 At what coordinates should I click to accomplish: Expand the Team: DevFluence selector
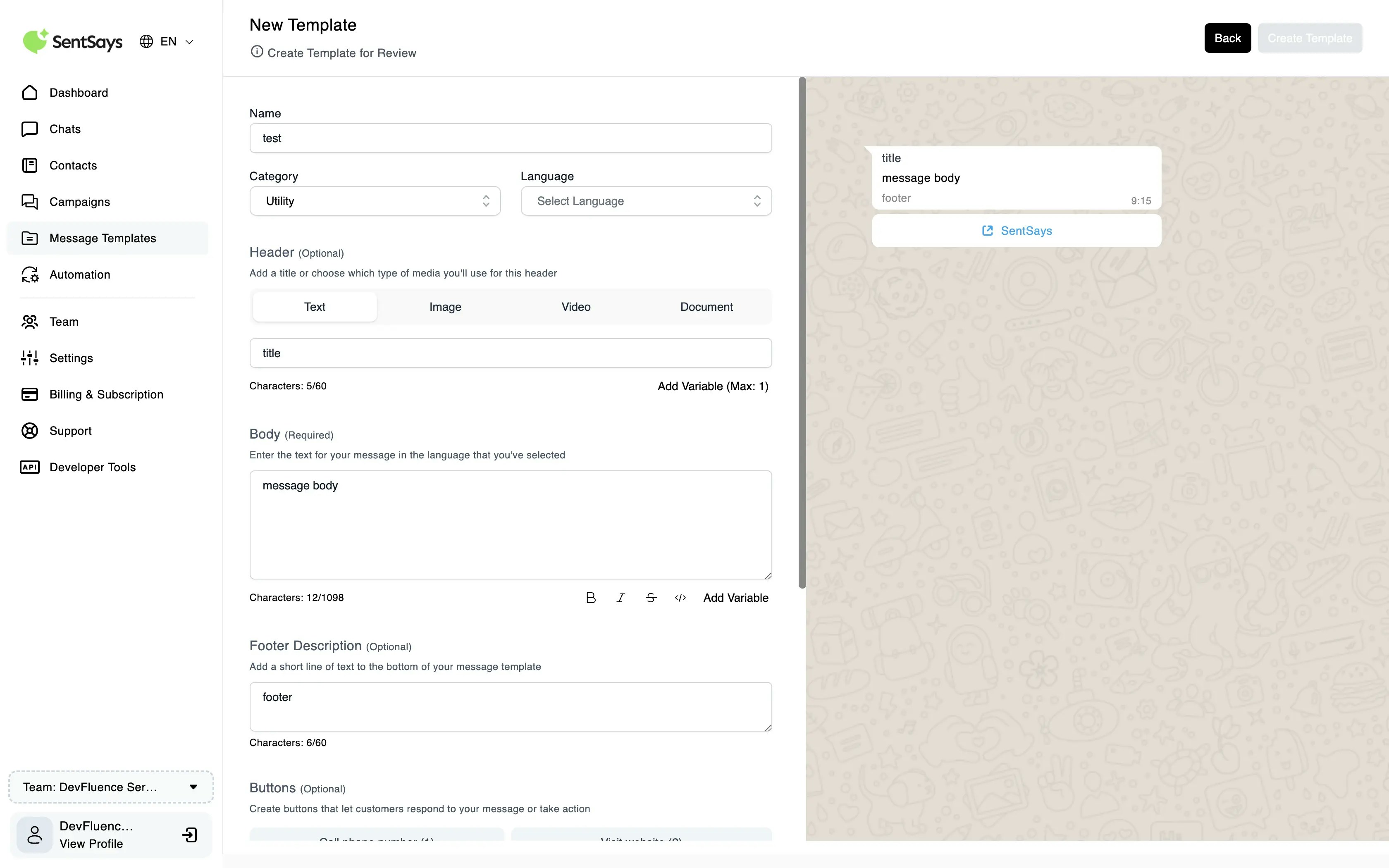pos(111,787)
